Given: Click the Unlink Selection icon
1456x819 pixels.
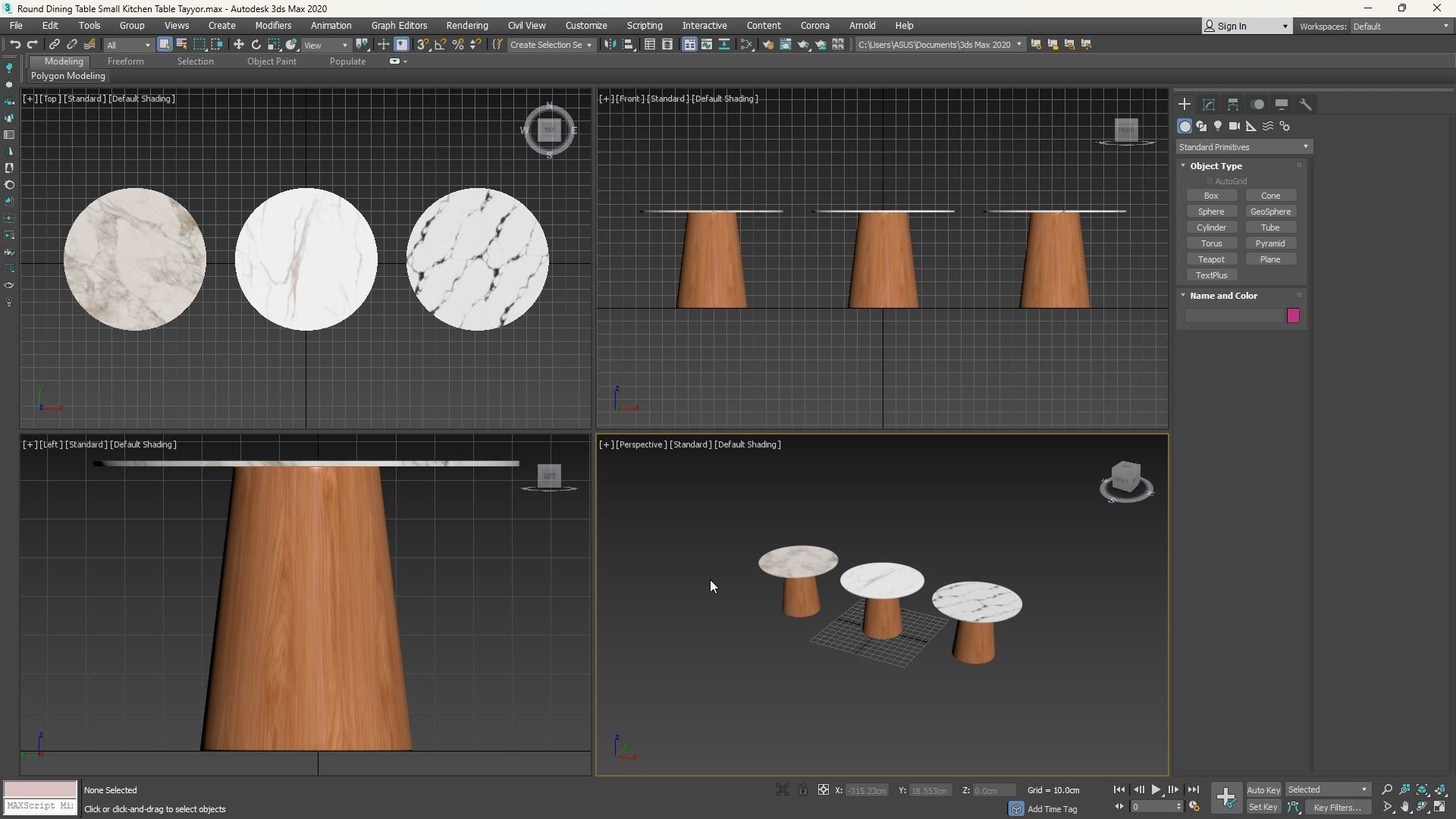Looking at the screenshot, I should [x=72, y=45].
